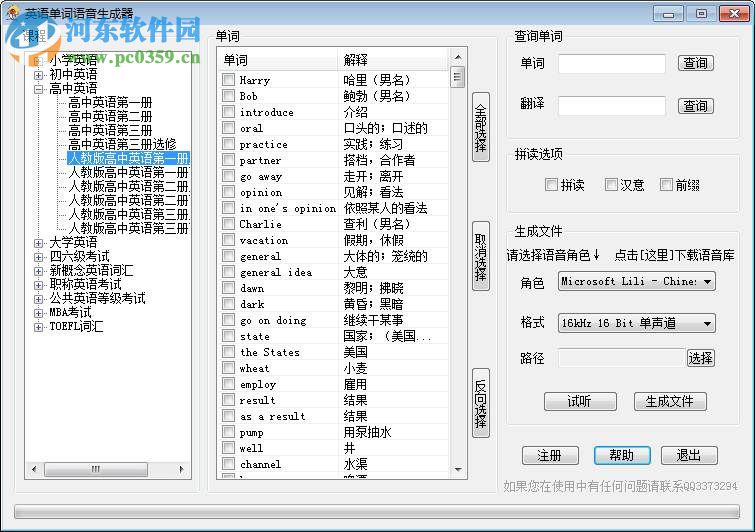Expand the 大学英语 tree node

39,243
